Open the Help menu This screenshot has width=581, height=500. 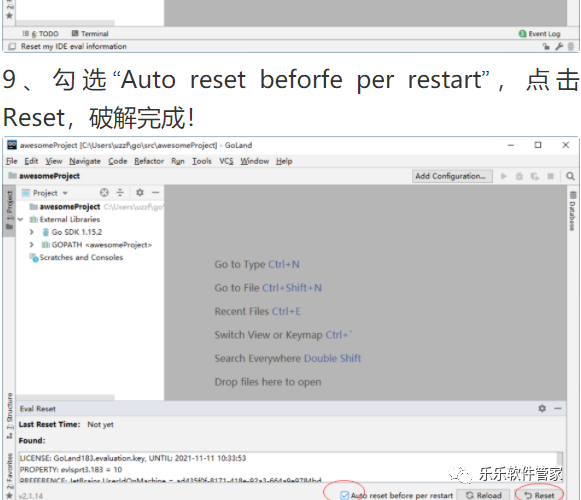point(284,161)
